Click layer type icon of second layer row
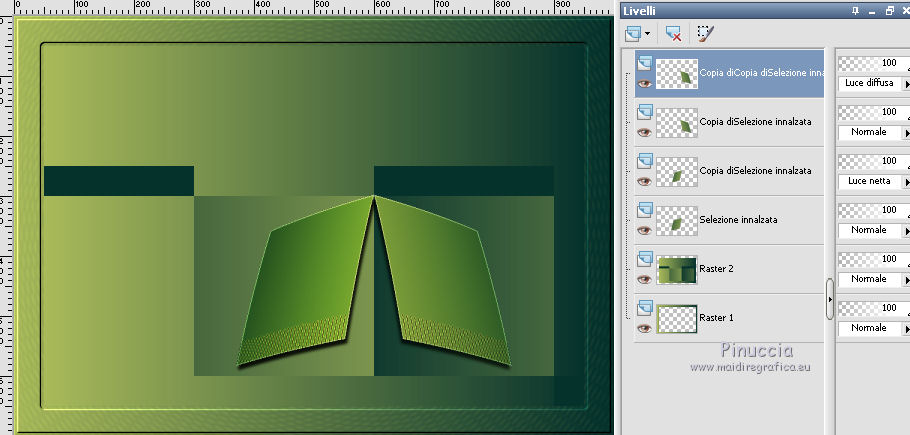The width and height of the screenshot is (910, 435). tap(645, 112)
